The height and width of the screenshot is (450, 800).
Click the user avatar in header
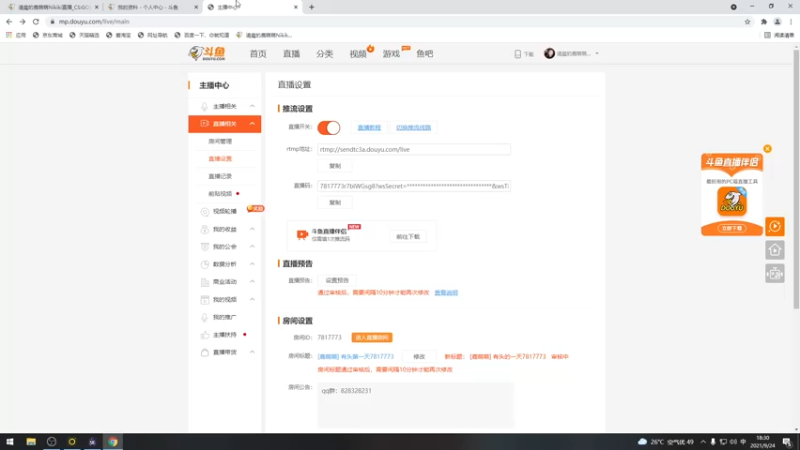[549, 53]
